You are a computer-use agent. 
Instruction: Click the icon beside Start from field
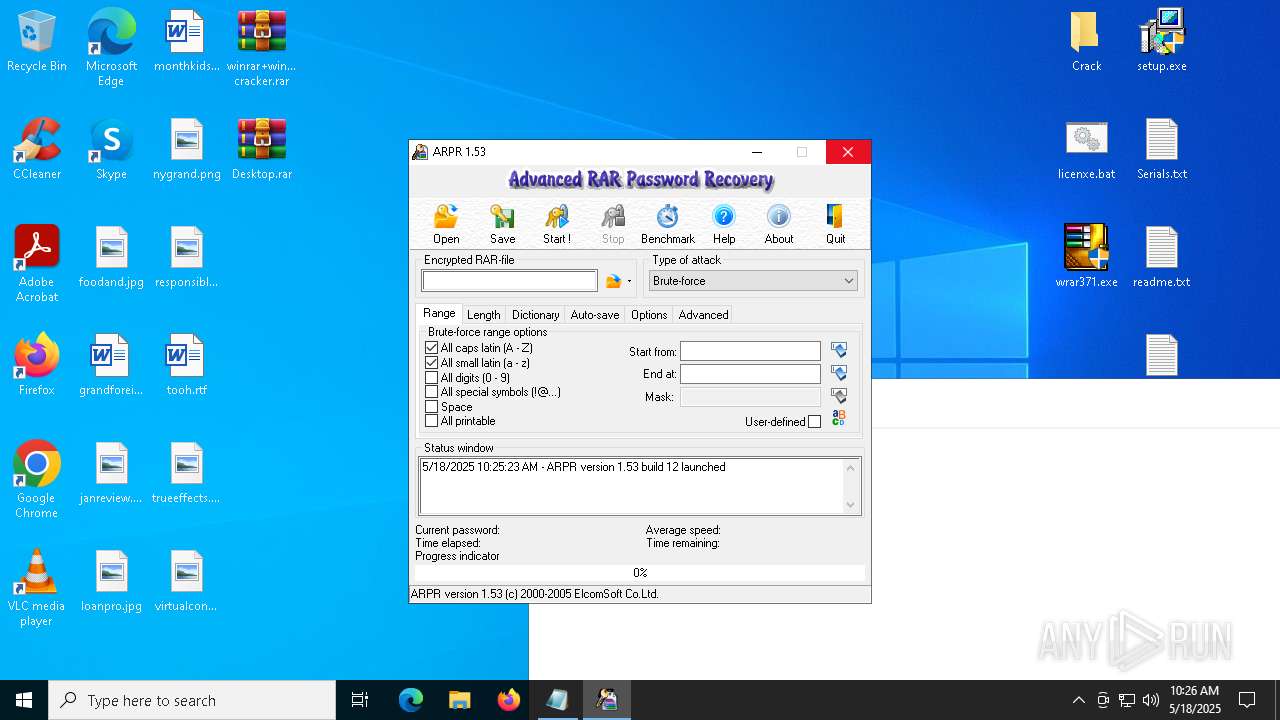(x=839, y=351)
